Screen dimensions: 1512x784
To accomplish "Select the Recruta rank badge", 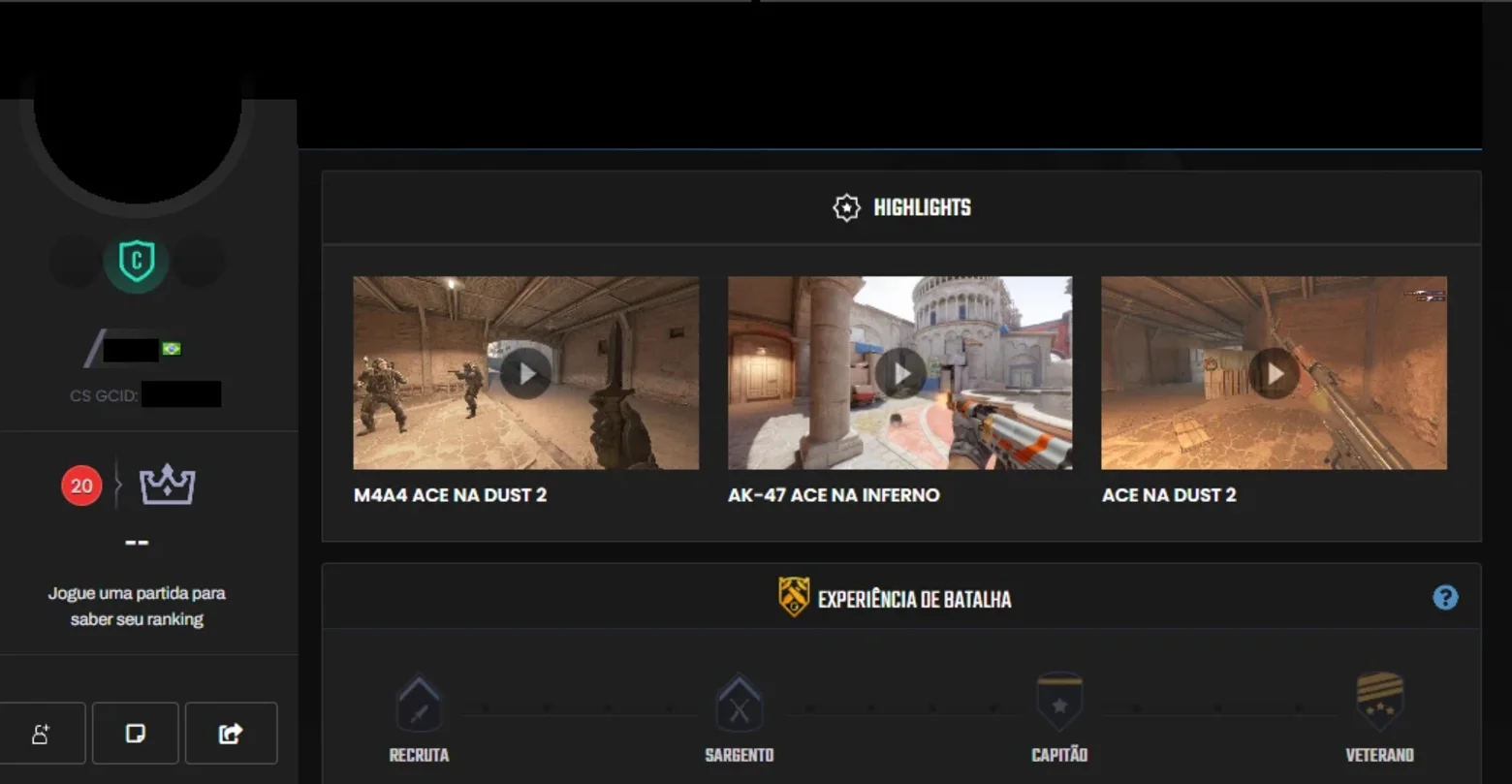I will click(x=419, y=704).
